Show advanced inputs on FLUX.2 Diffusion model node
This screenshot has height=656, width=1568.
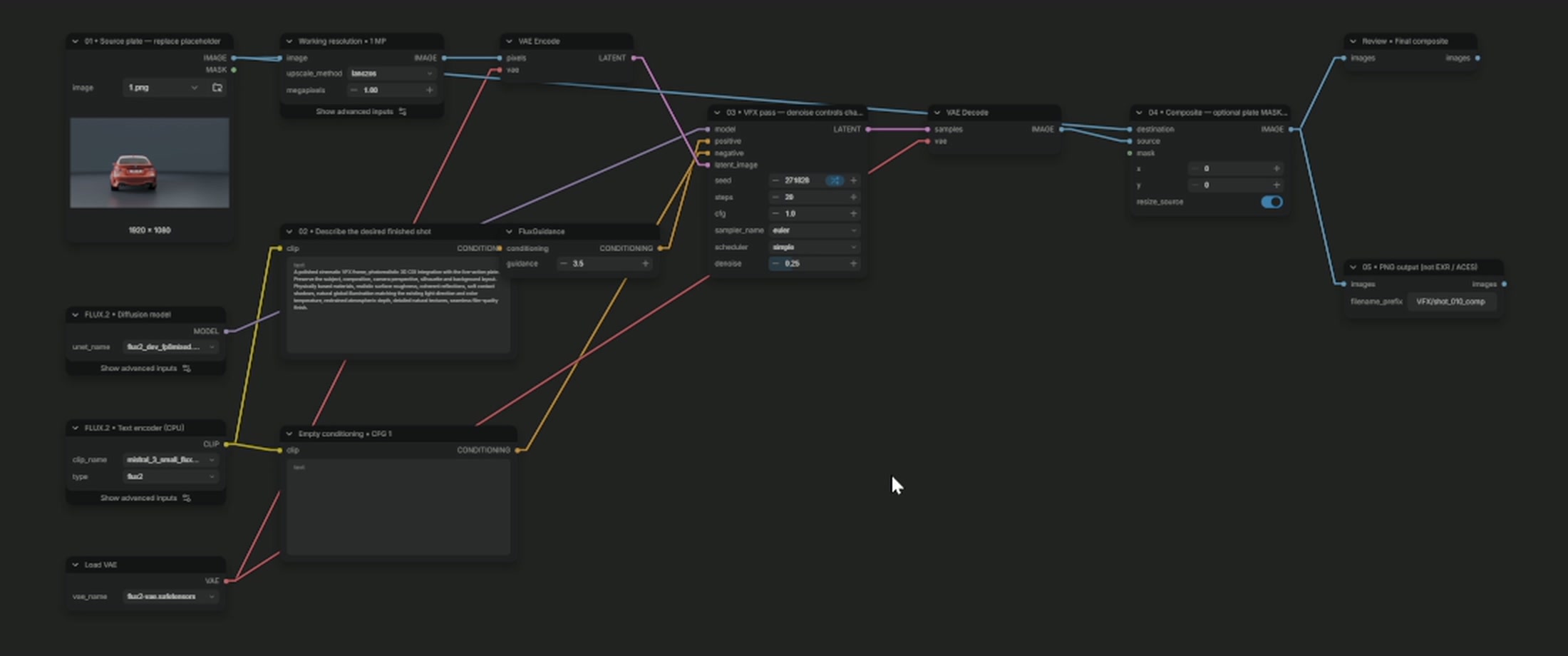pyautogui.click(x=145, y=368)
